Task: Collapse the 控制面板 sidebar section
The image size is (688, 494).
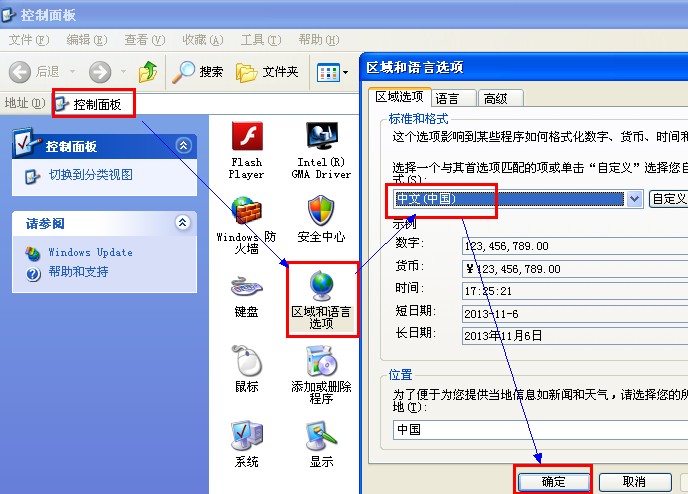Action: pos(182,146)
